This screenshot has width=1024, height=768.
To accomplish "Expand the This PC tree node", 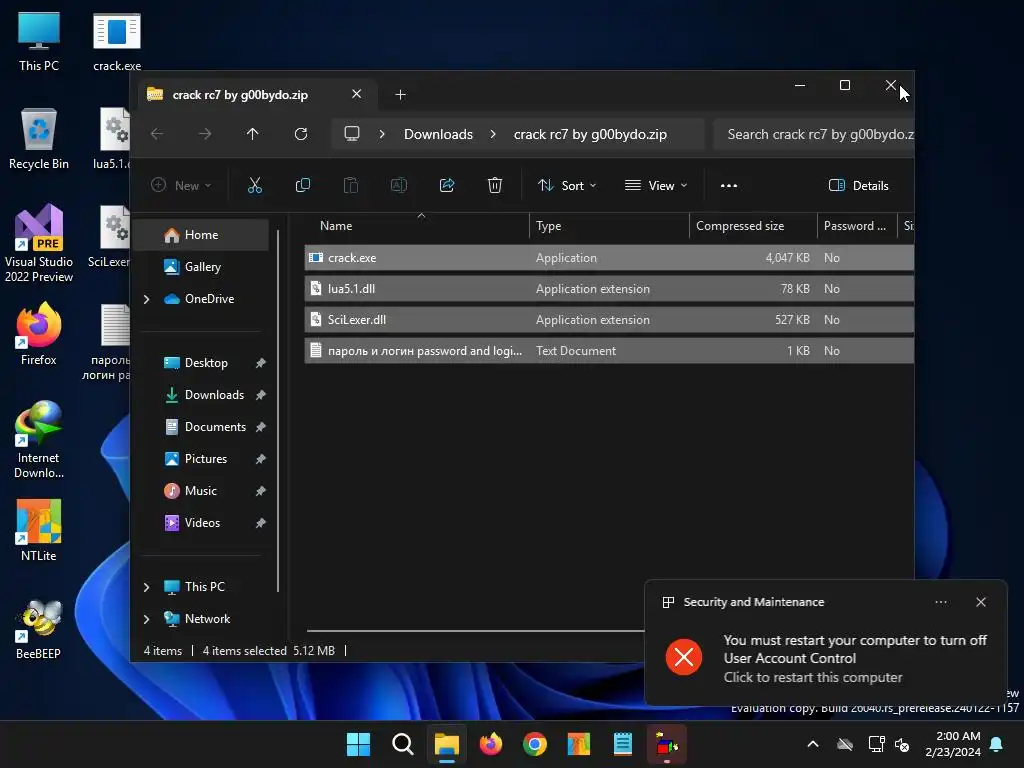I will [146, 587].
